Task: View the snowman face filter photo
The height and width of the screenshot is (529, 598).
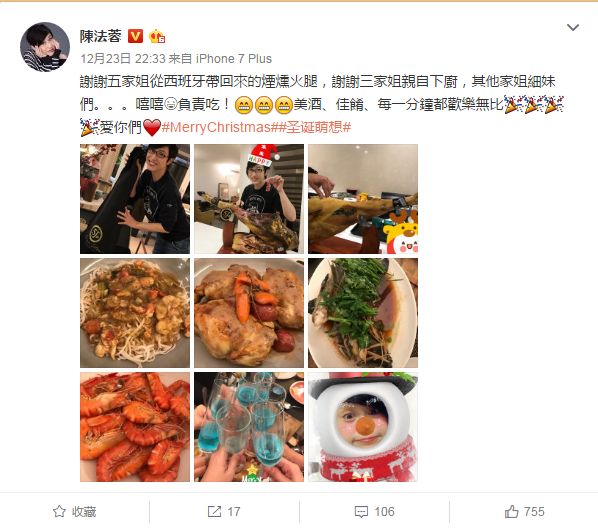Action: point(363,427)
